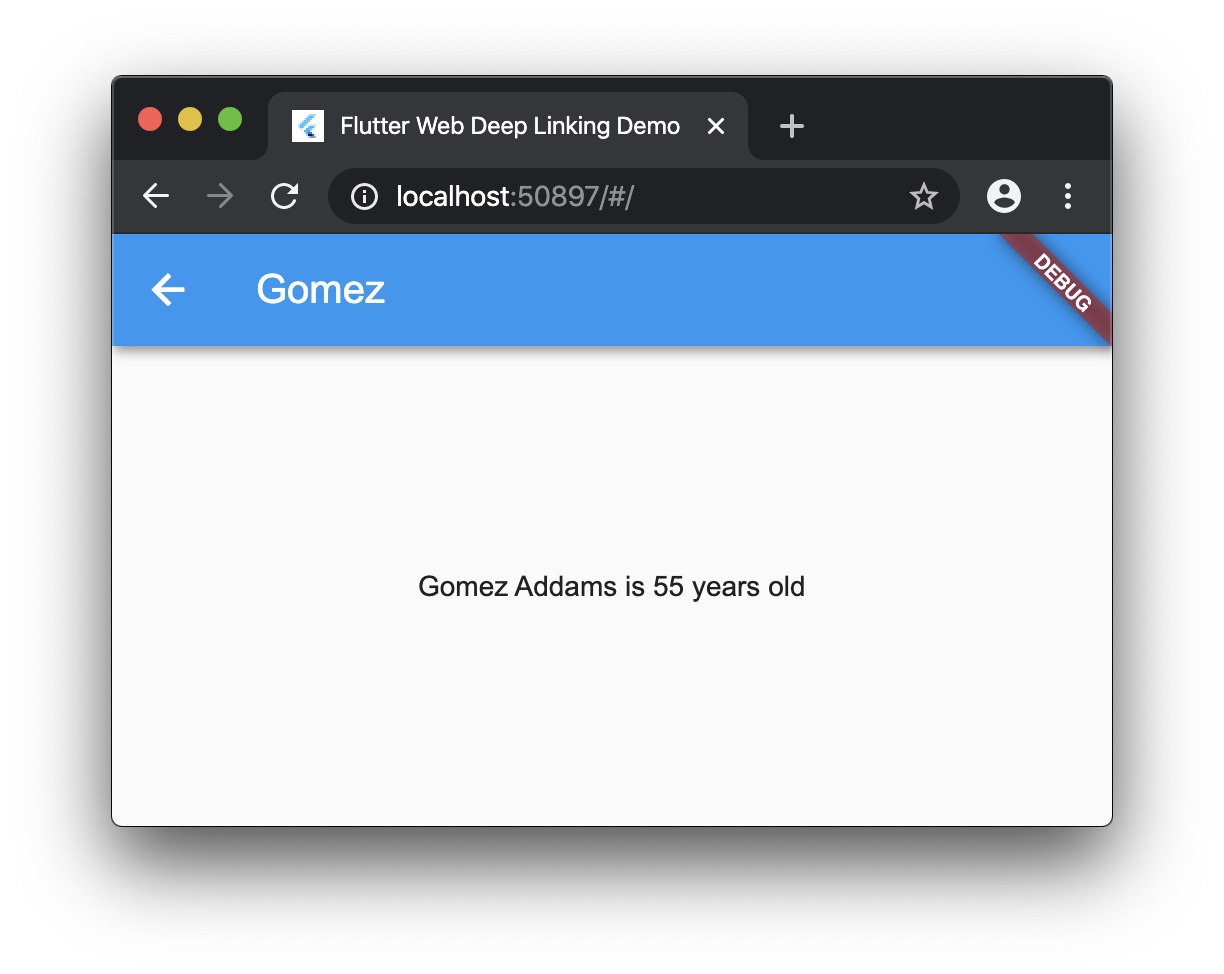Click the DEBUG banner ribbon
Screen dimensions: 1224x974
click(1061, 284)
